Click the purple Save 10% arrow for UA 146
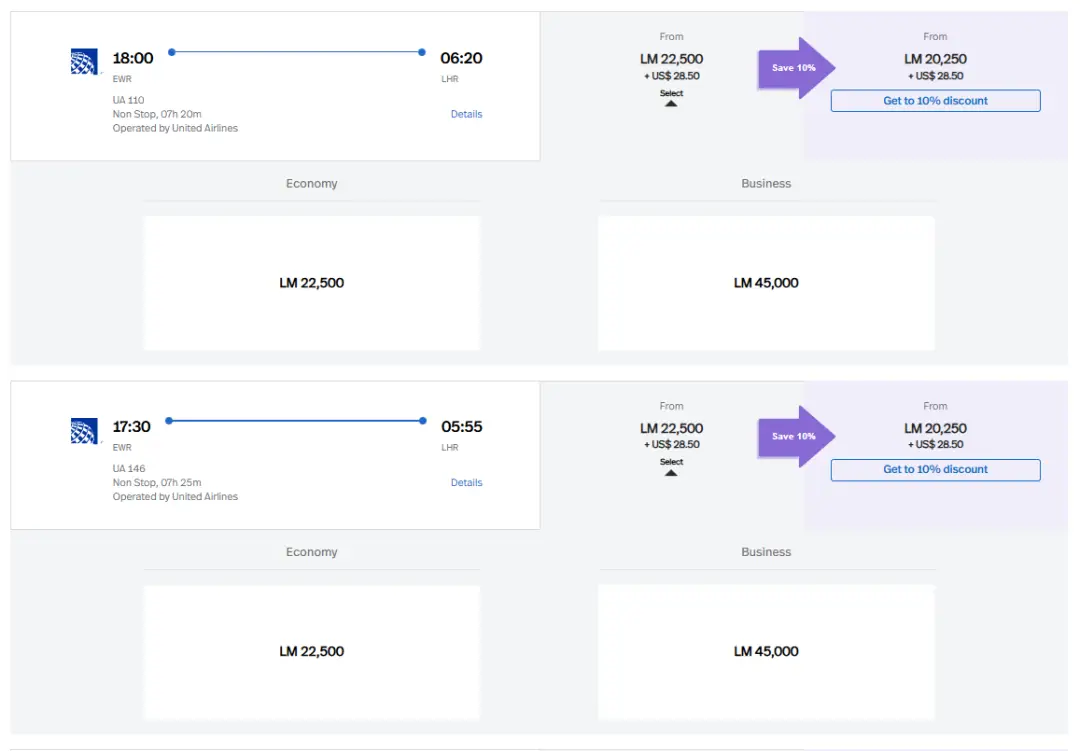1080x751 pixels. tap(795, 436)
